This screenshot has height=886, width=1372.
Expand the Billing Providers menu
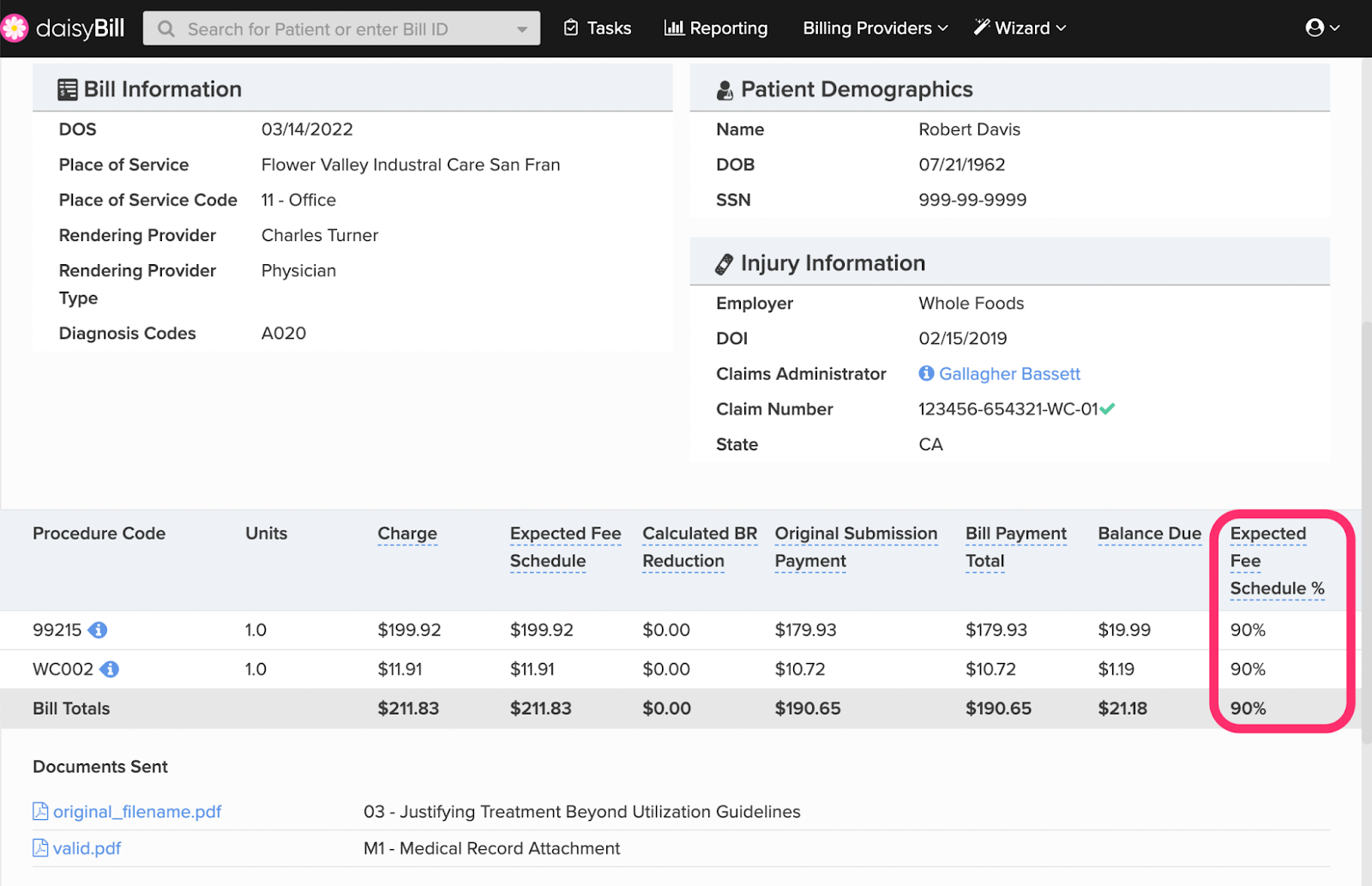[x=876, y=28]
